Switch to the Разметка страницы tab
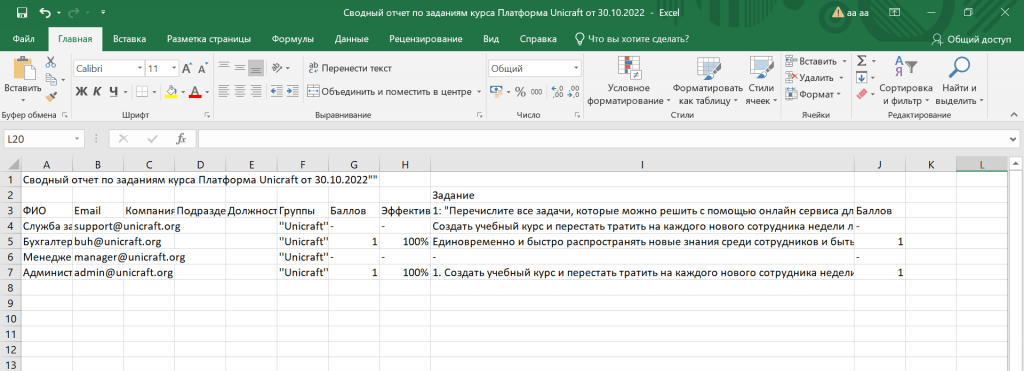This screenshot has width=1024, height=371. click(x=209, y=39)
